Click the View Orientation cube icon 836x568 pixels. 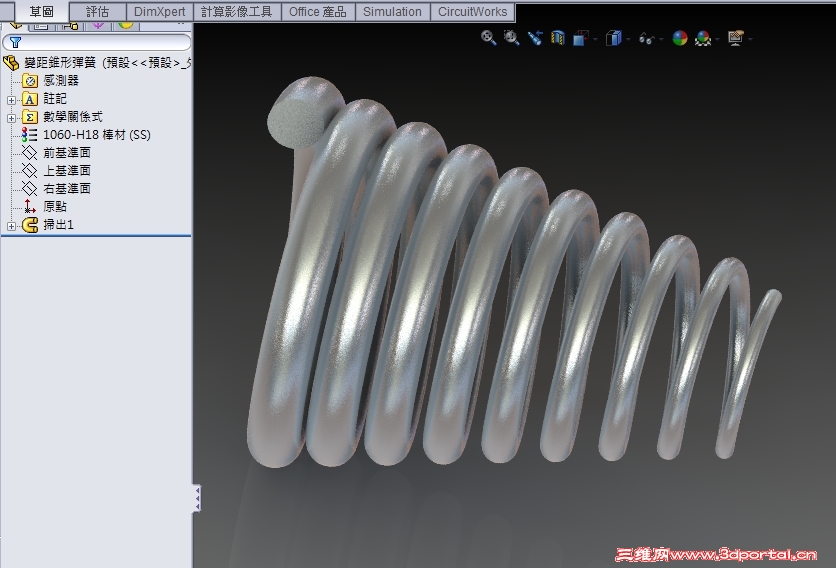tap(581, 38)
